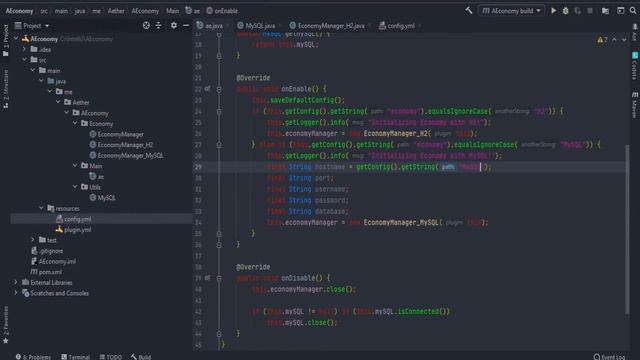Open the Event Log
The height and width of the screenshot is (360, 640).
(609, 357)
